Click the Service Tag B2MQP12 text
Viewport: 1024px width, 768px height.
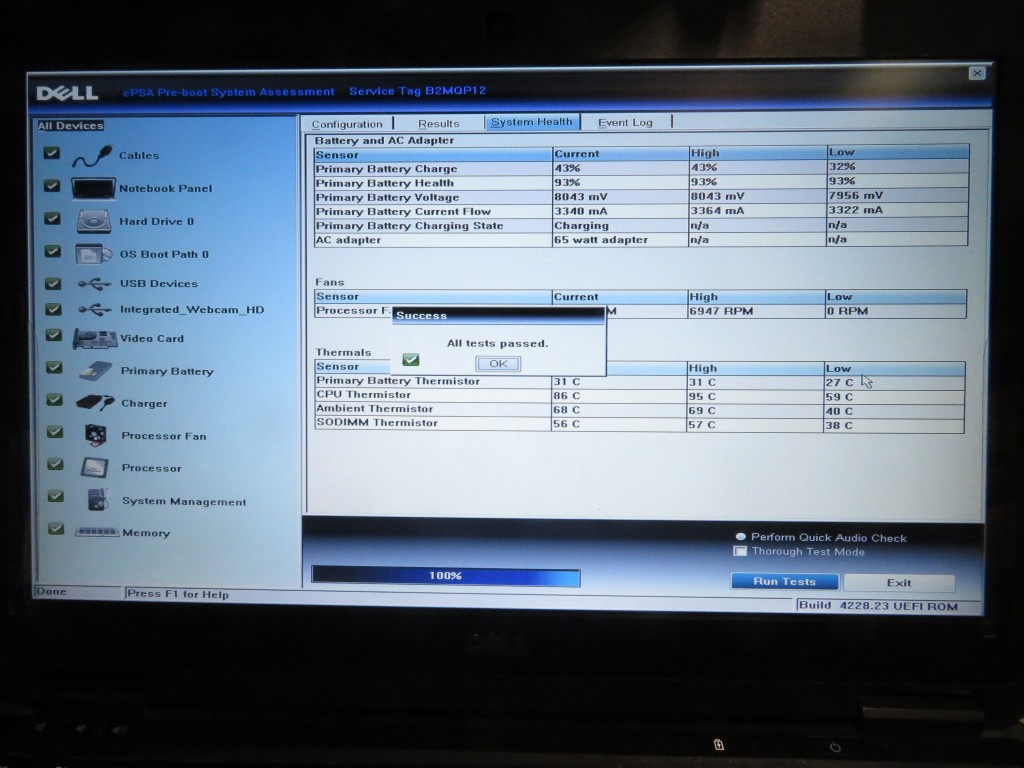click(417, 91)
